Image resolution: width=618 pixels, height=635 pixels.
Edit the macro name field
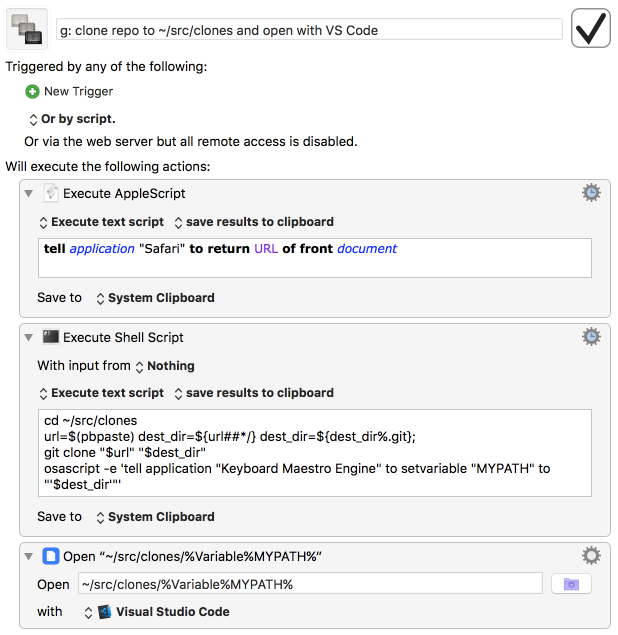[x=309, y=30]
